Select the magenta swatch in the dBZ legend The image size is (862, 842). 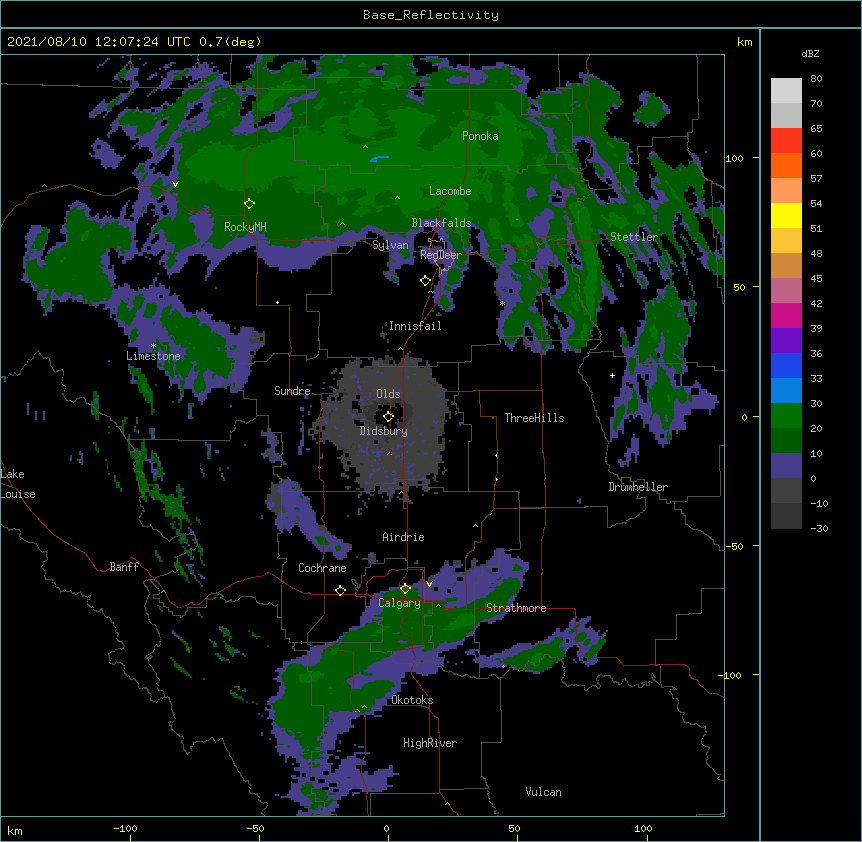pos(786,315)
